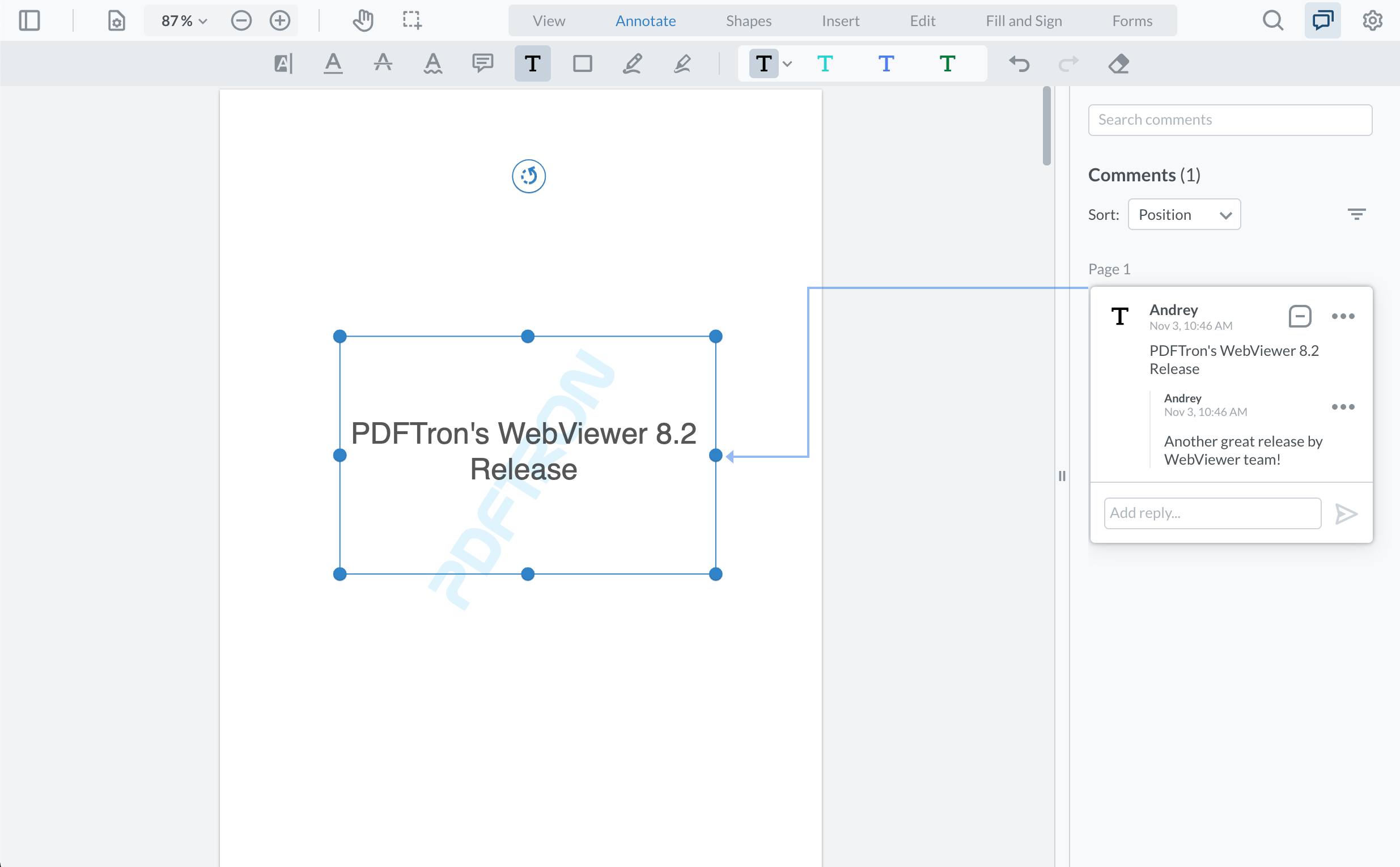1400x867 pixels.
Task: Choose the black free text preset
Action: pos(763,63)
